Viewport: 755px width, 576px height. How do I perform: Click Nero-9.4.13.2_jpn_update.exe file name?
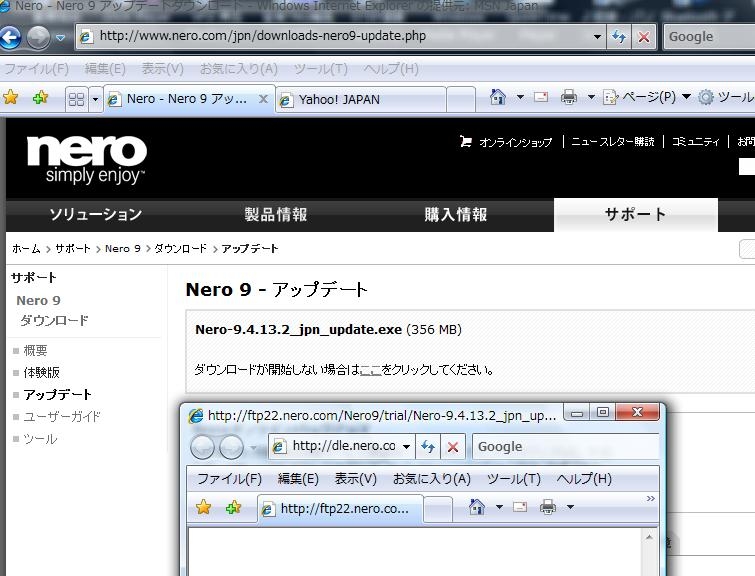(x=299, y=329)
